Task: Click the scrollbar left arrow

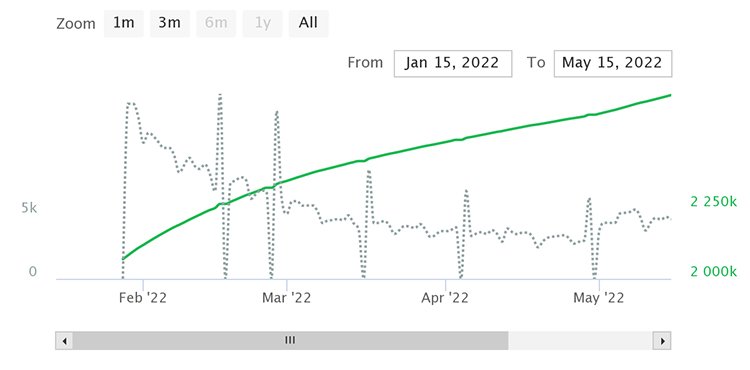Action: [64, 341]
